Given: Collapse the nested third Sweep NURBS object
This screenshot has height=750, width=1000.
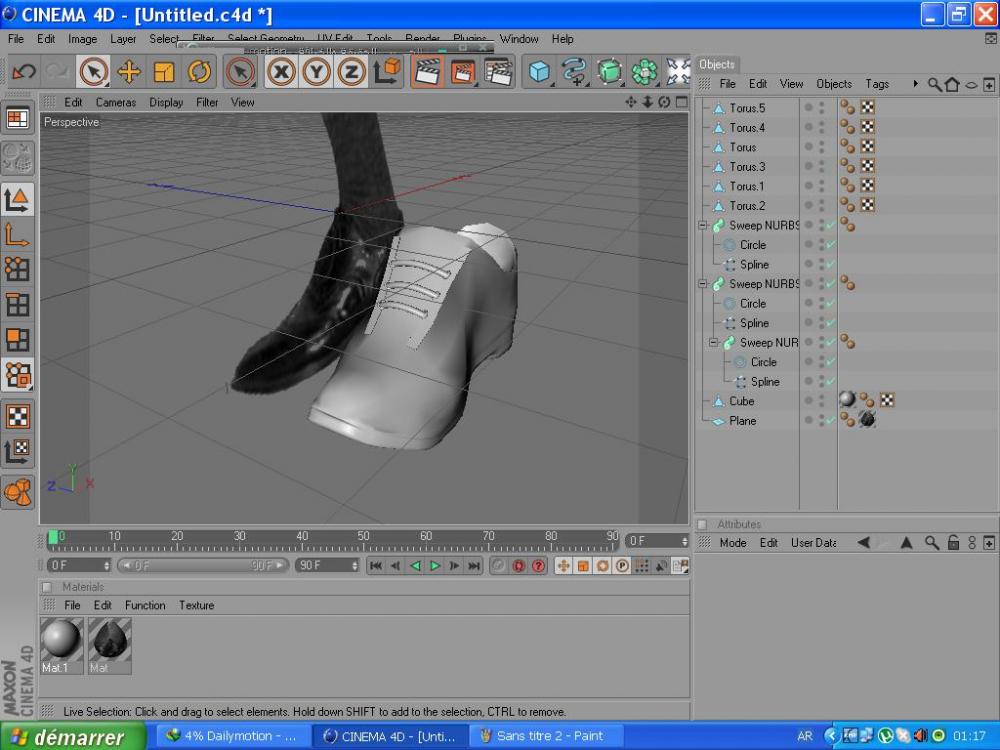Looking at the screenshot, I should pyautogui.click(x=715, y=343).
